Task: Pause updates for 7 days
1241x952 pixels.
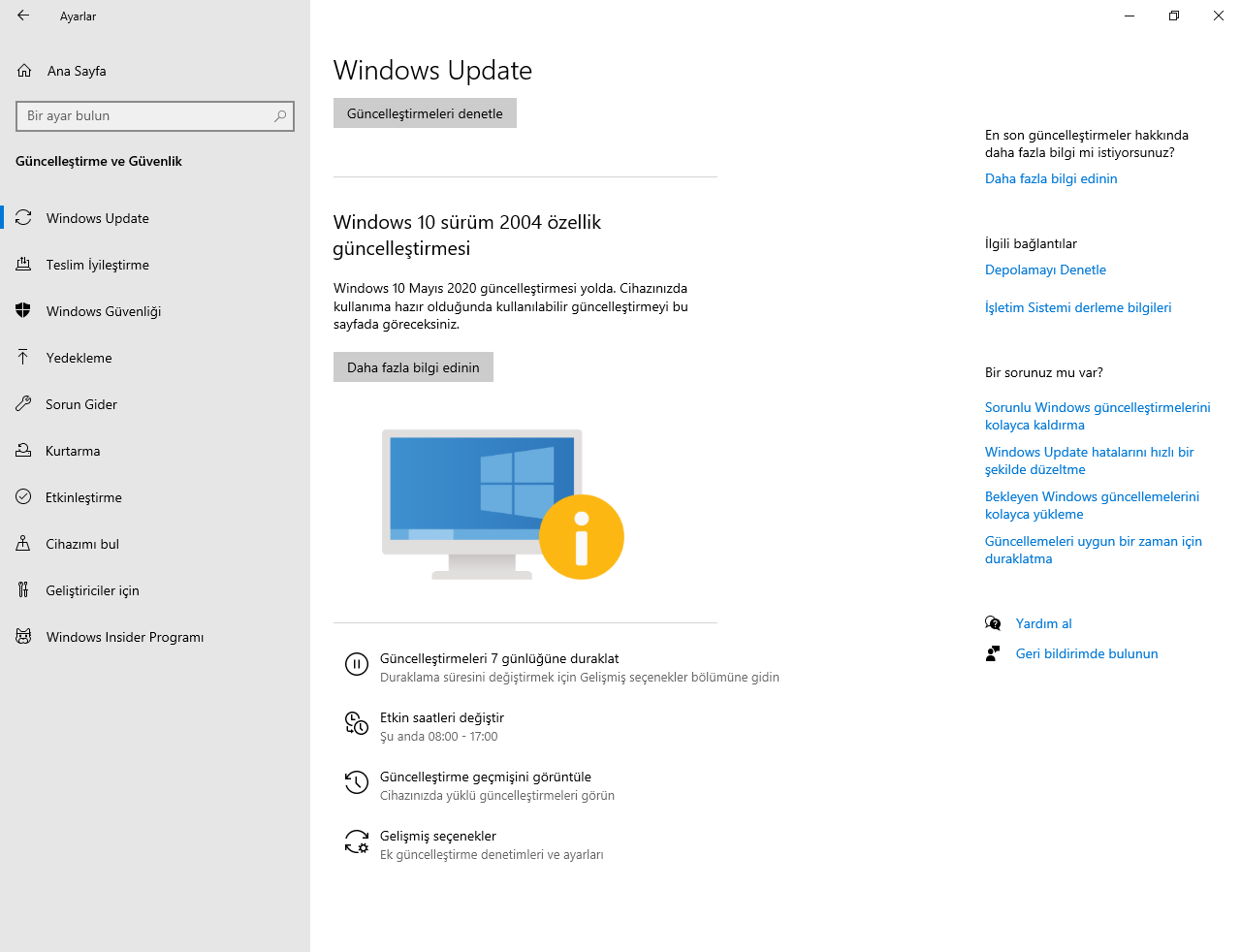Action: tap(562, 667)
